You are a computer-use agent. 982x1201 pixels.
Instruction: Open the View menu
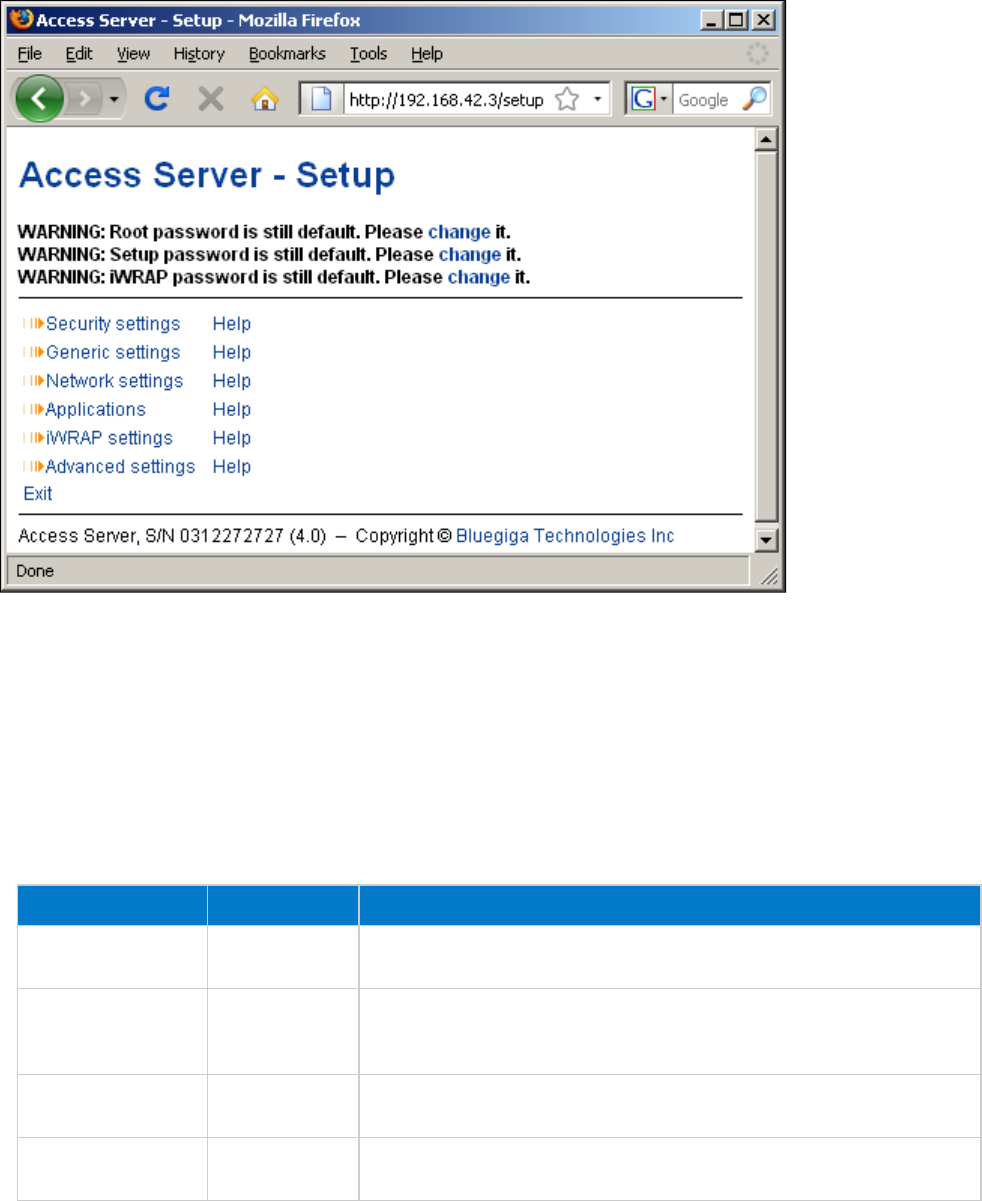(133, 53)
